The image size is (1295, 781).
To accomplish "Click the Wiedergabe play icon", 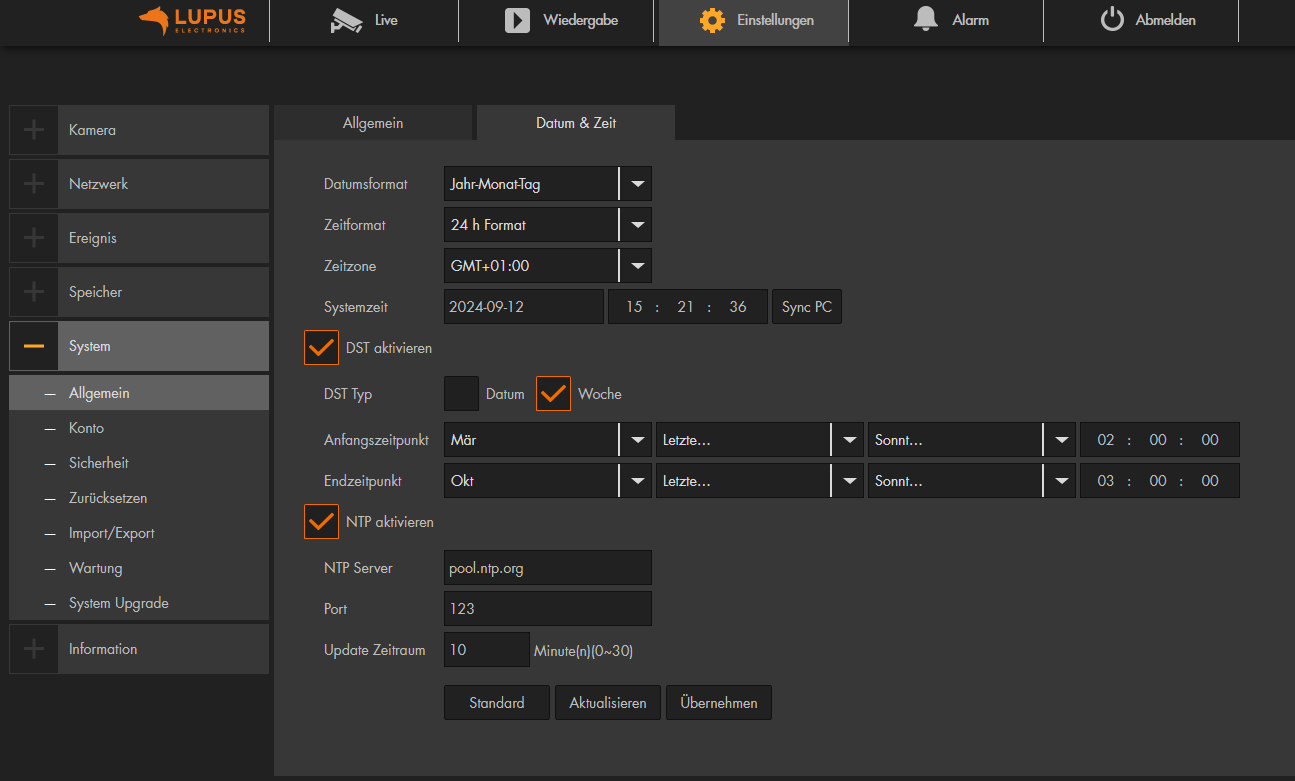I will point(517,21).
